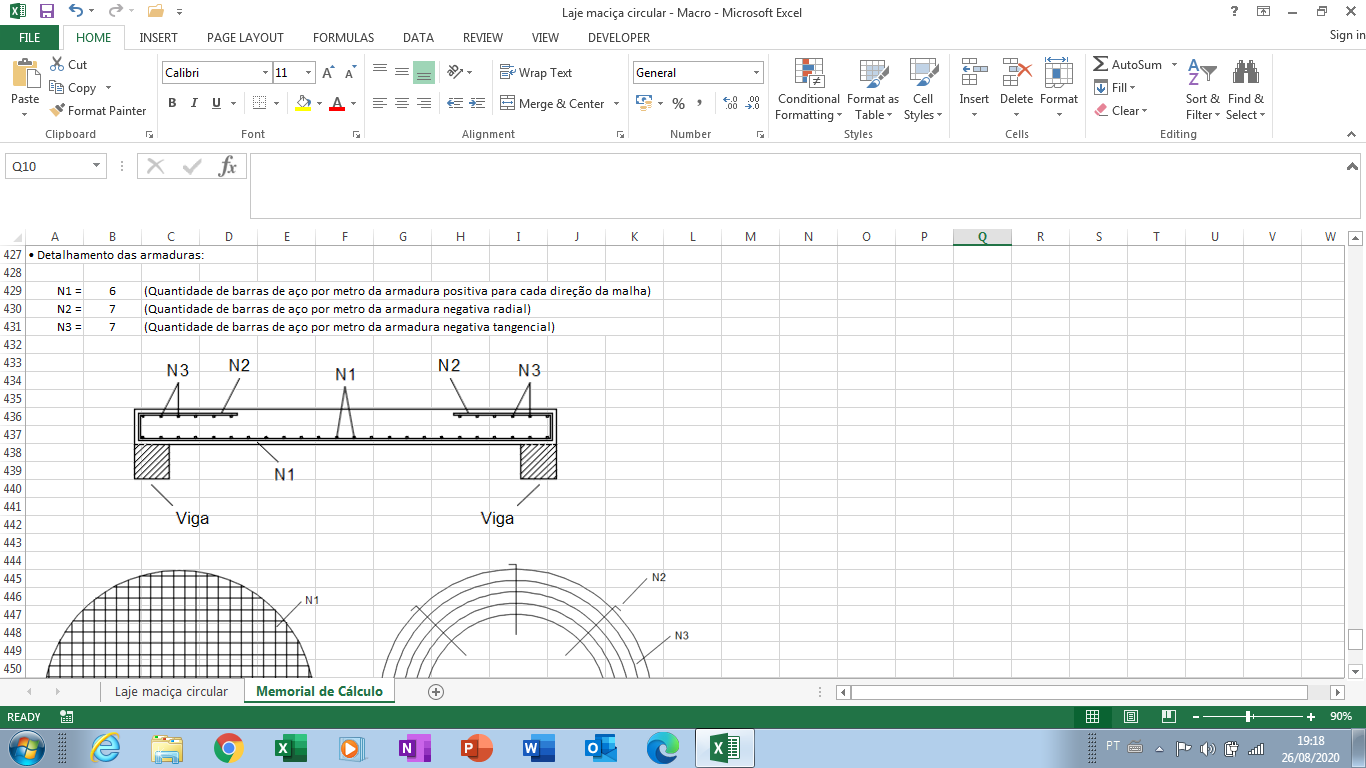
Task: Open the AutoSum dropdown arrow
Action: [1175, 65]
